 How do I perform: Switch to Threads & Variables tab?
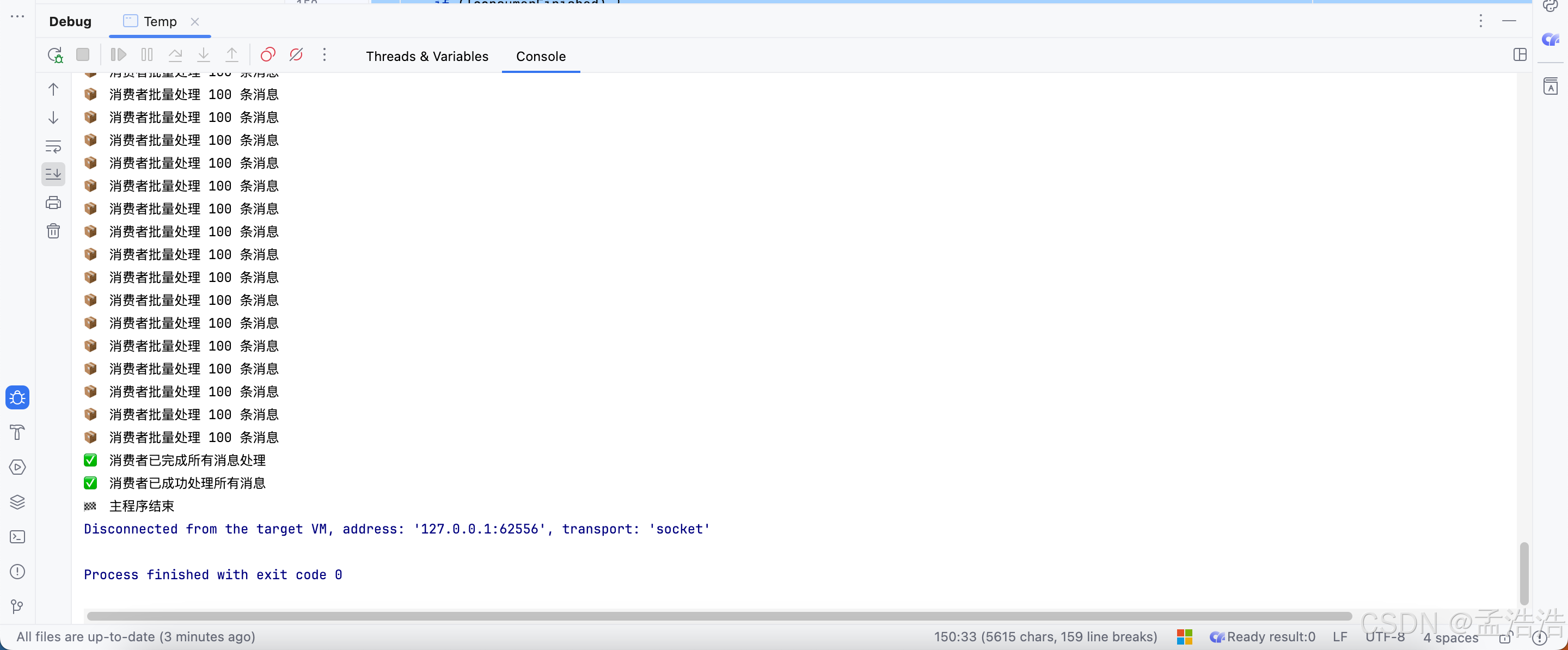[x=427, y=57]
